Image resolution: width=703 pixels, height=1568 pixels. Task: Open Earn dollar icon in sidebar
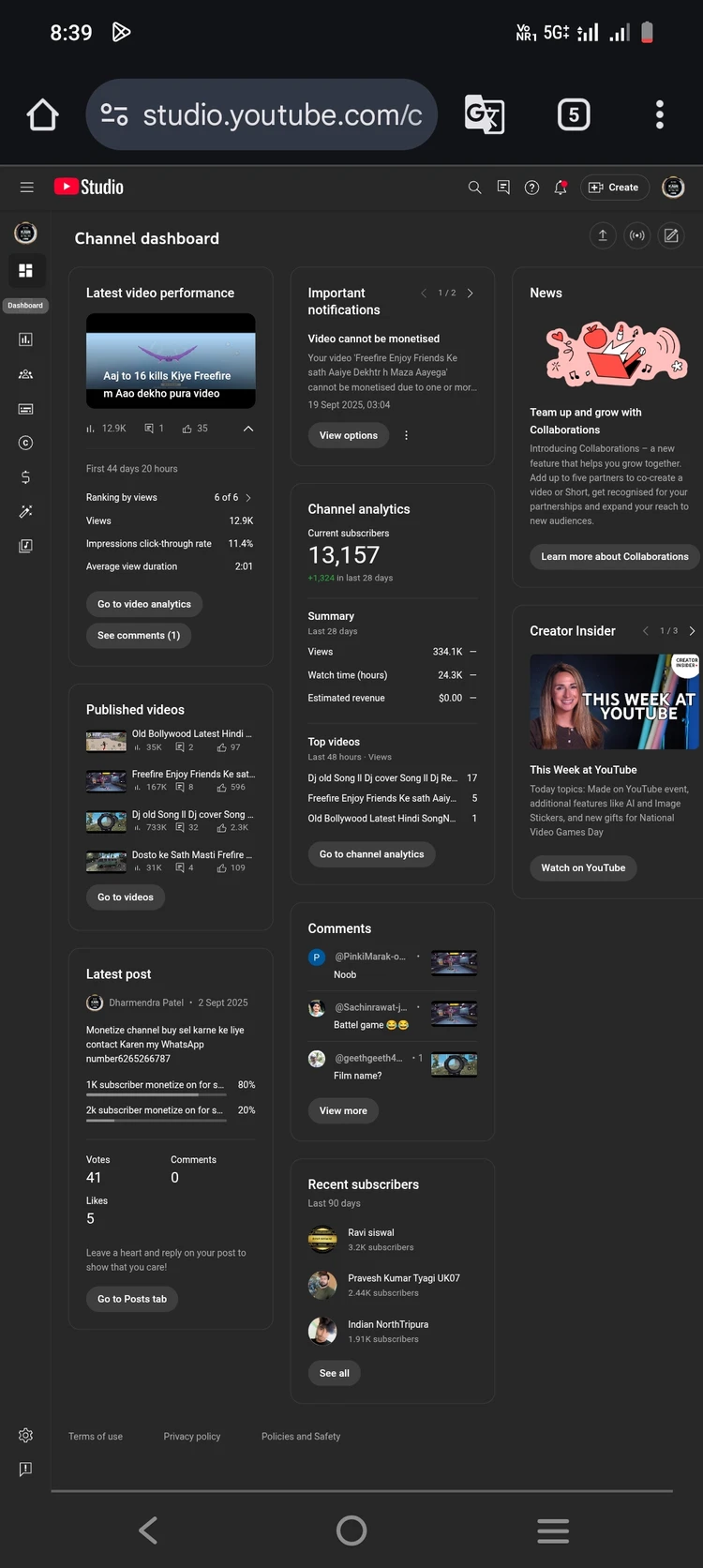[25, 477]
